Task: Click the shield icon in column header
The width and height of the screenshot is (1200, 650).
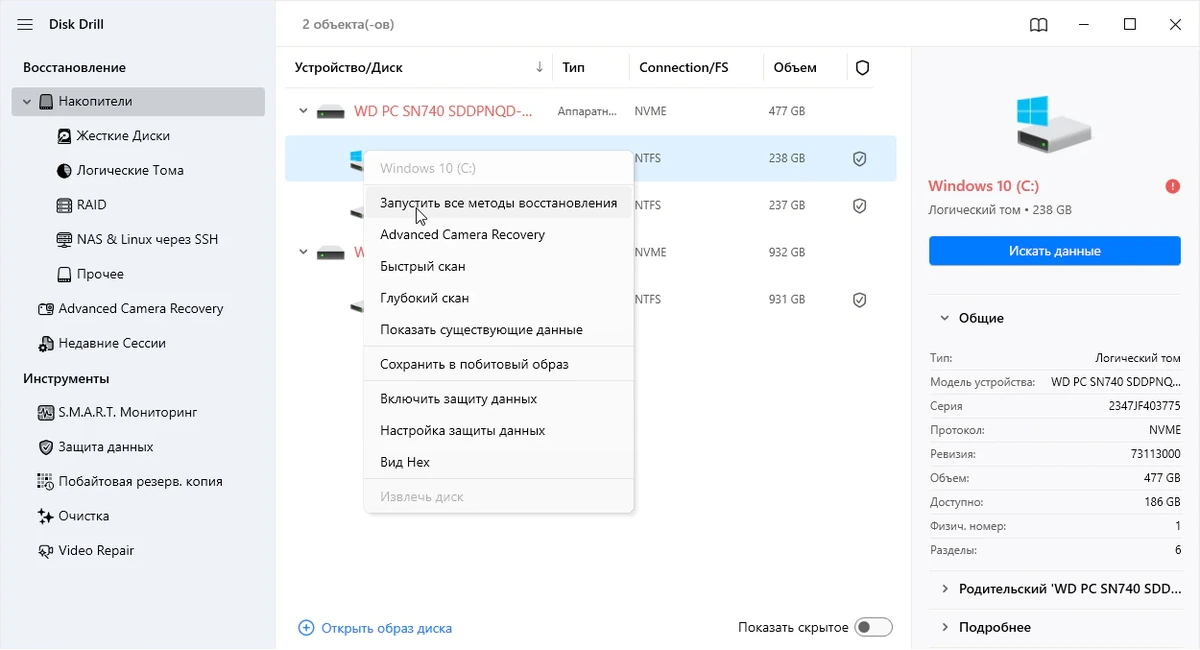Action: click(862, 68)
